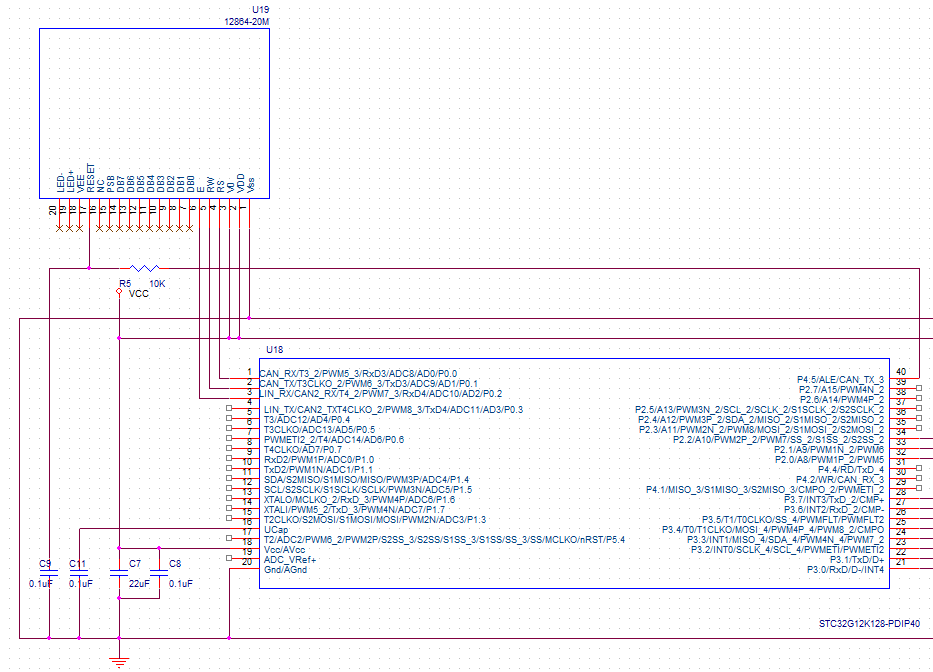The image size is (933, 672).
Task: Select the RxD2/PWM1P/ADC0/P1.0 pin name
Action: click(x=319, y=460)
